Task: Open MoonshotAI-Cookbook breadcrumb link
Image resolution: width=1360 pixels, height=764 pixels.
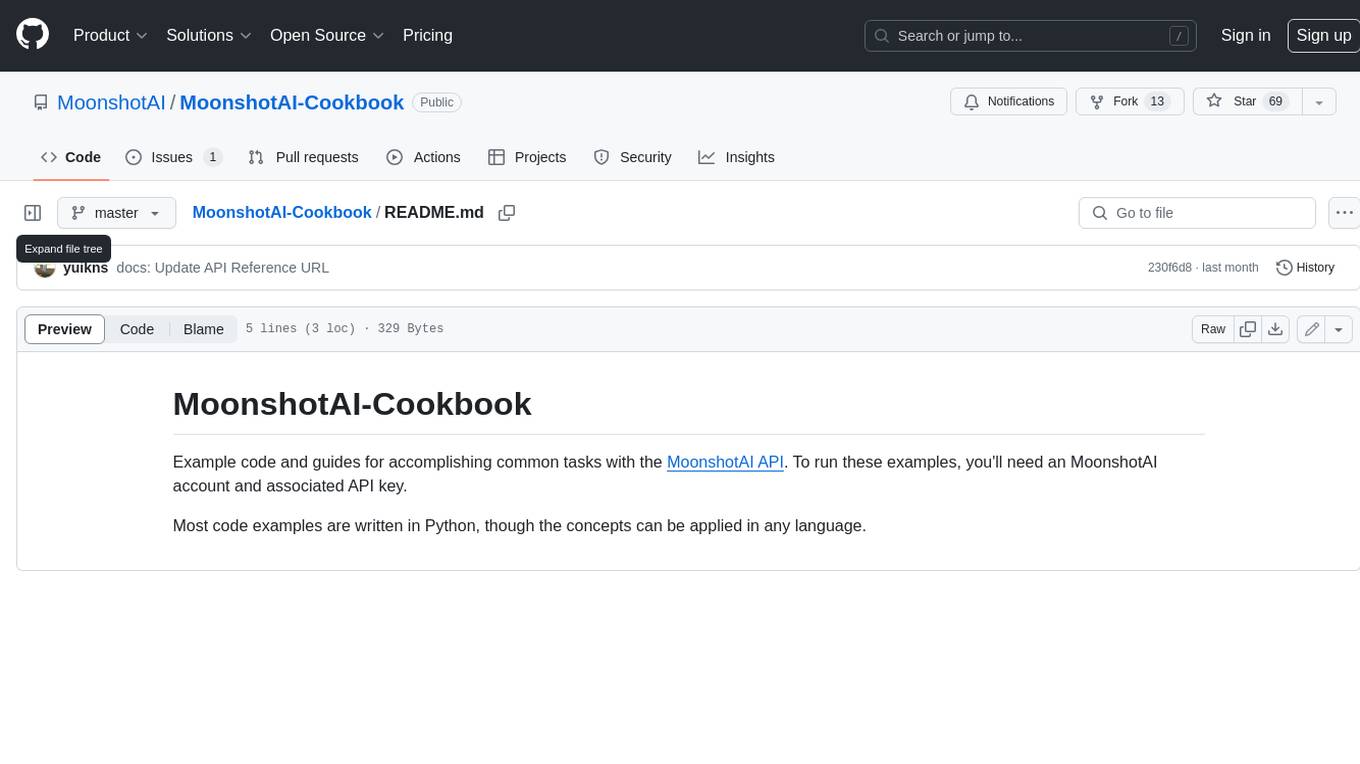Action: coord(282,213)
